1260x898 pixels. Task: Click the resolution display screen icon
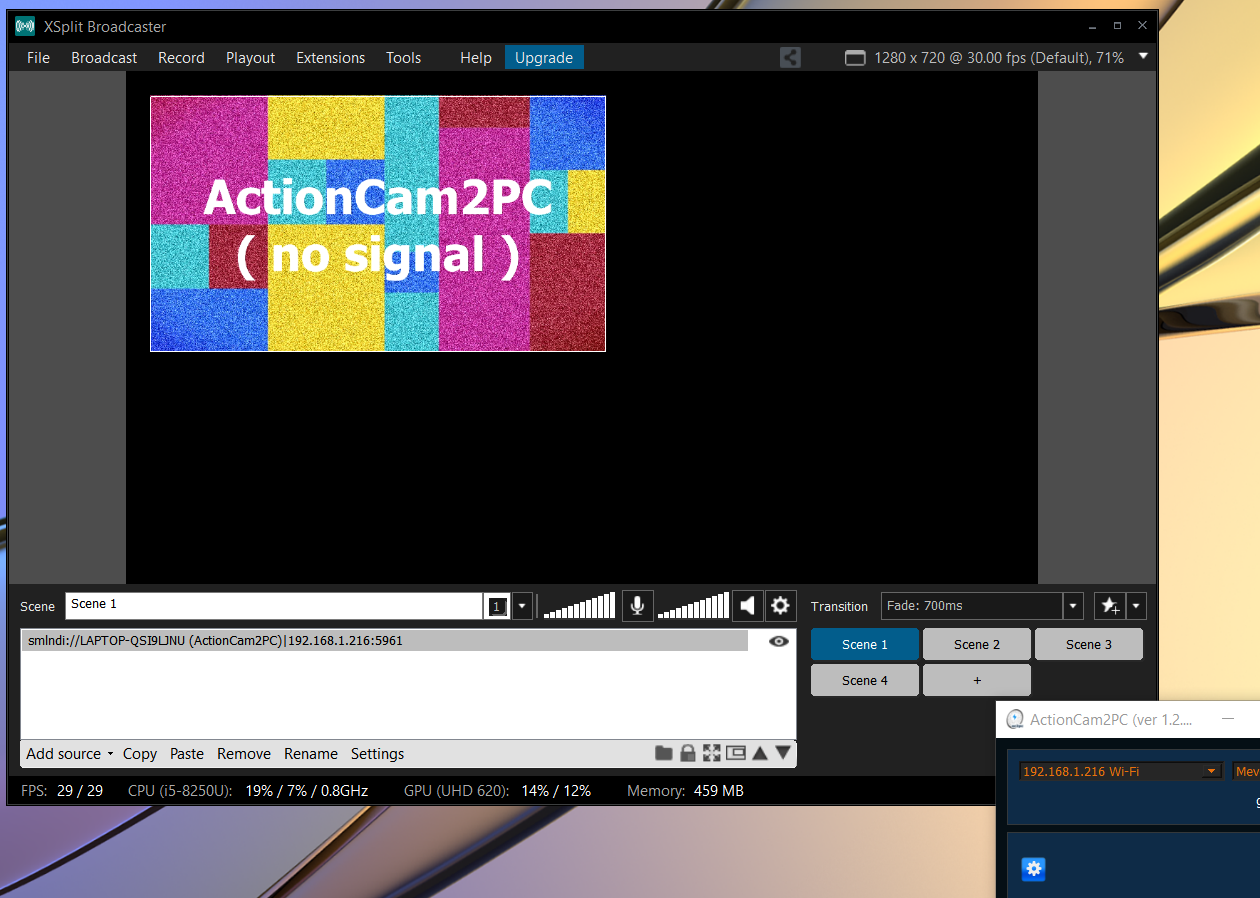[855, 58]
